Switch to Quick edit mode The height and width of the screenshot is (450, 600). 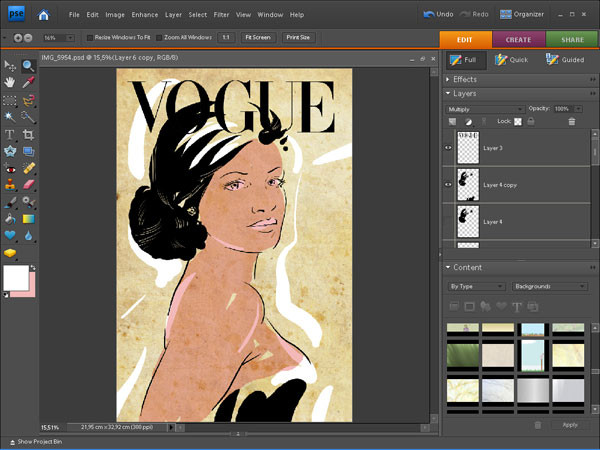click(512, 60)
